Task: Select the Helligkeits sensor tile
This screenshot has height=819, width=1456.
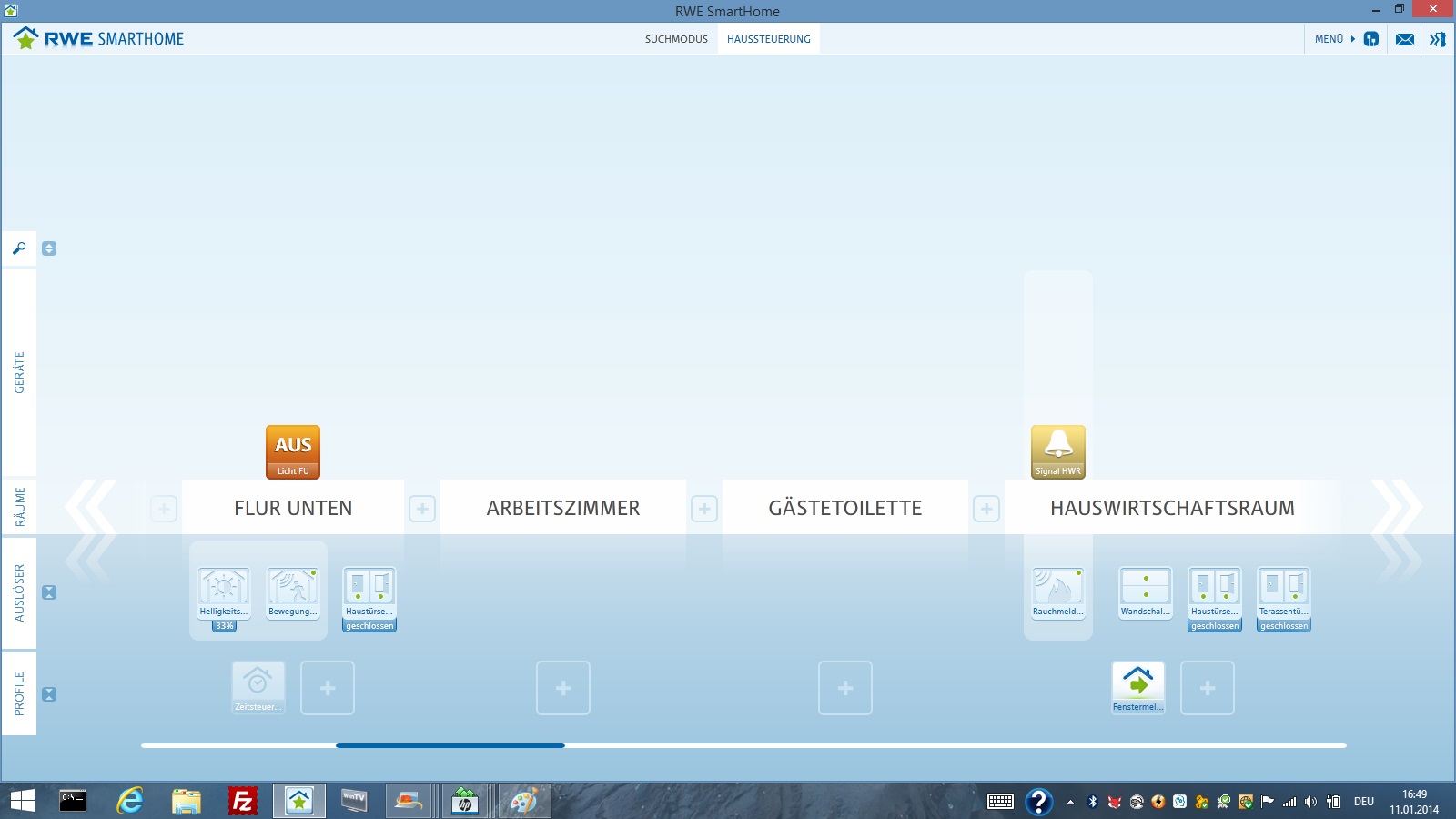Action: (x=224, y=592)
